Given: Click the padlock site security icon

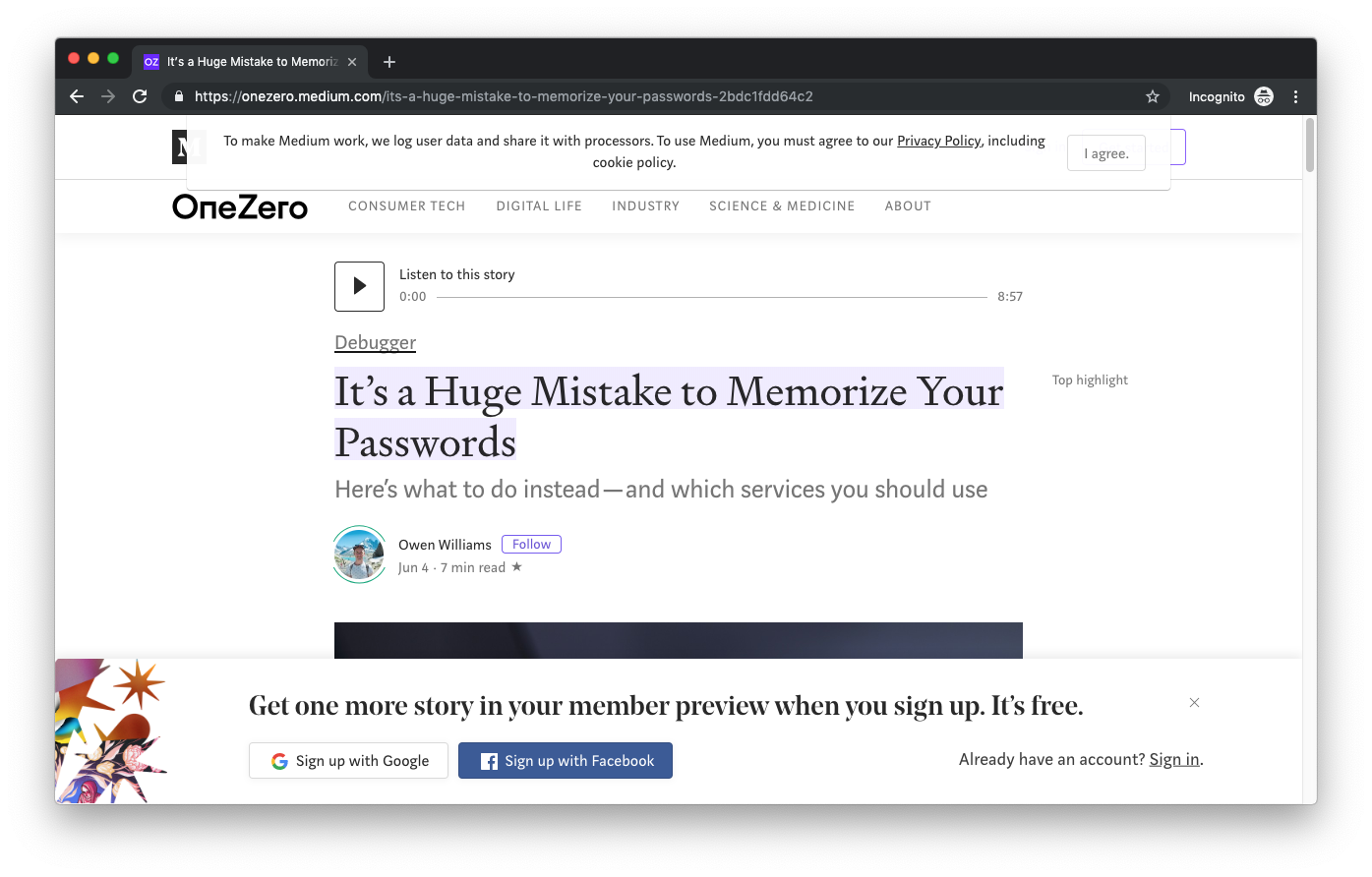Looking at the screenshot, I should [x=178, y=96].
